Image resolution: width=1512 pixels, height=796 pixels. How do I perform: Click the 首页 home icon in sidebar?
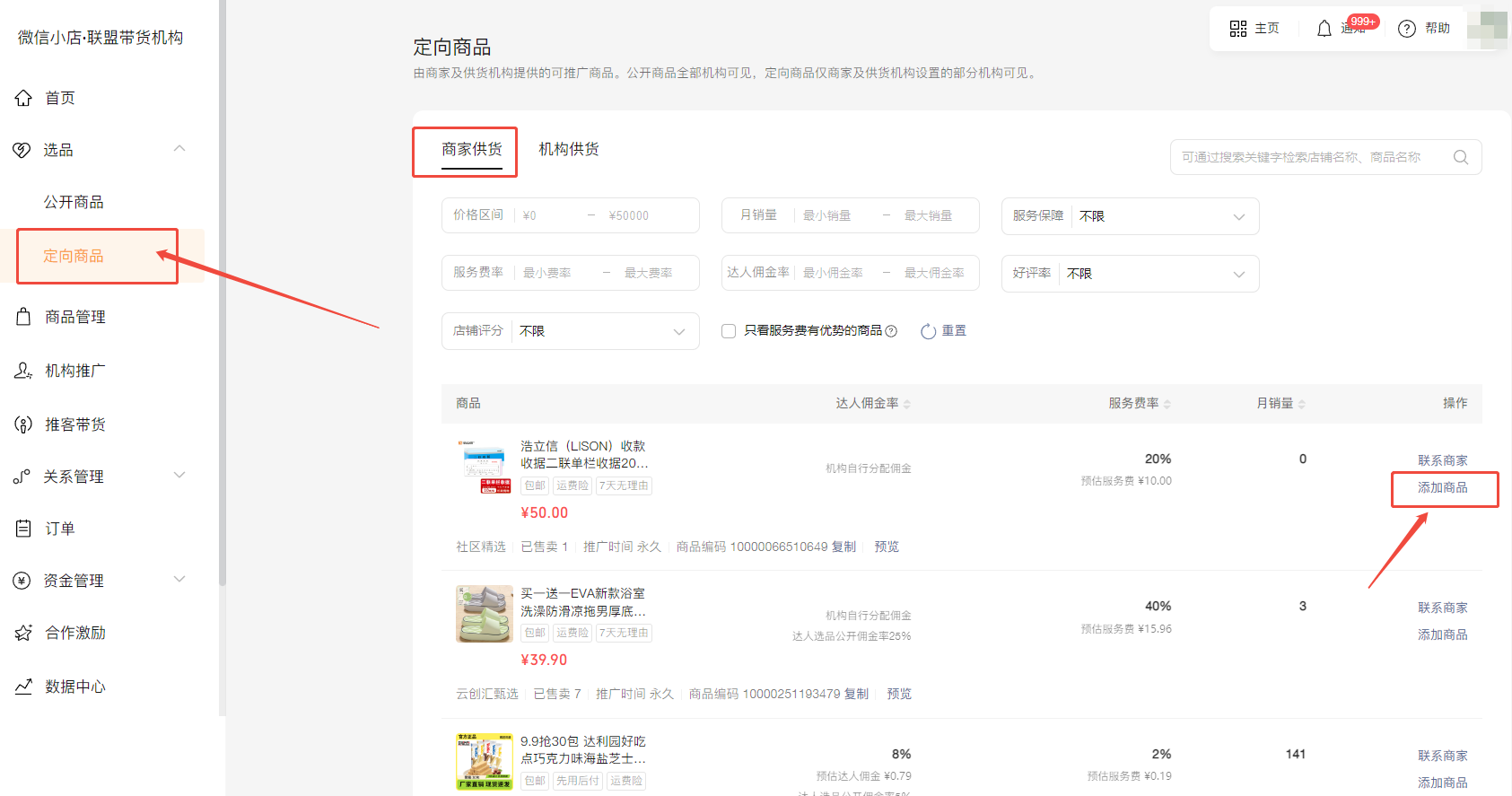coord(23,98)
